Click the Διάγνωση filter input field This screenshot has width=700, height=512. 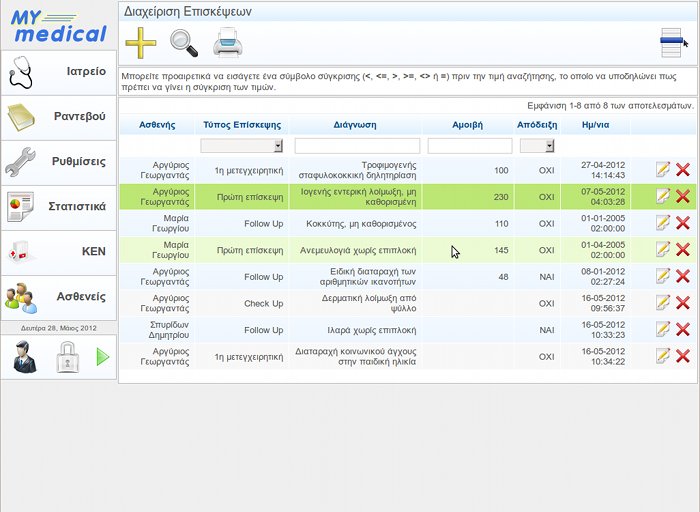pos(357,146)
